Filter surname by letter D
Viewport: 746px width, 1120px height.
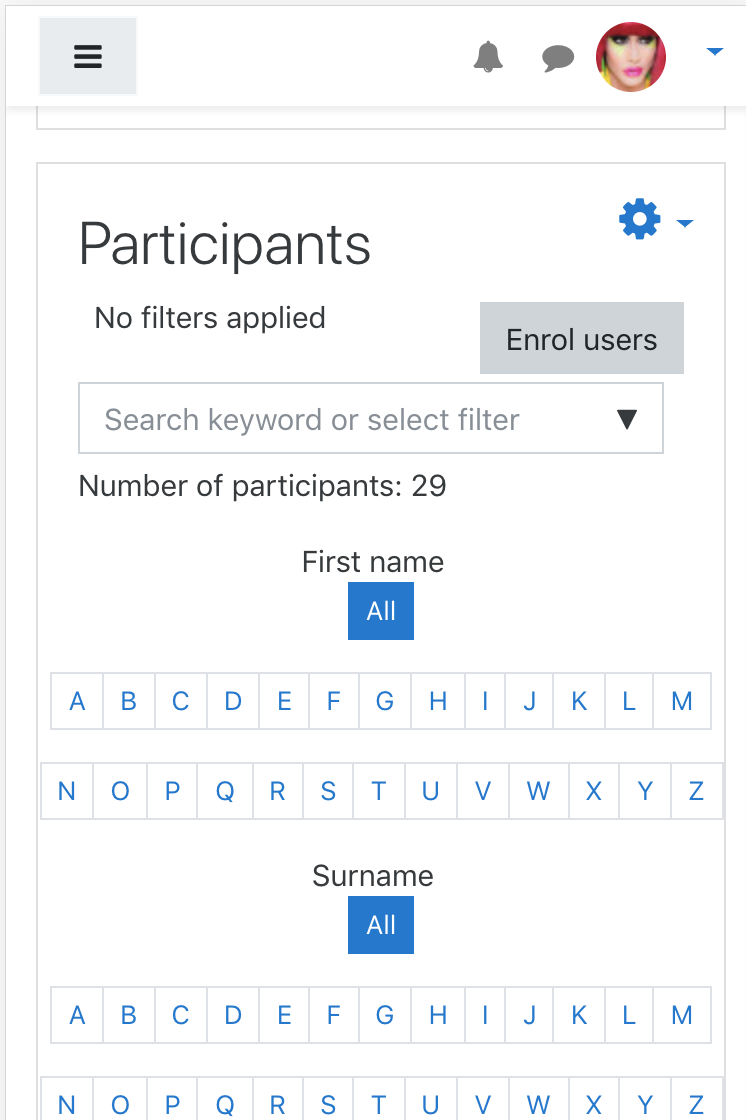pyautogui.click(x=233, y=1015)
